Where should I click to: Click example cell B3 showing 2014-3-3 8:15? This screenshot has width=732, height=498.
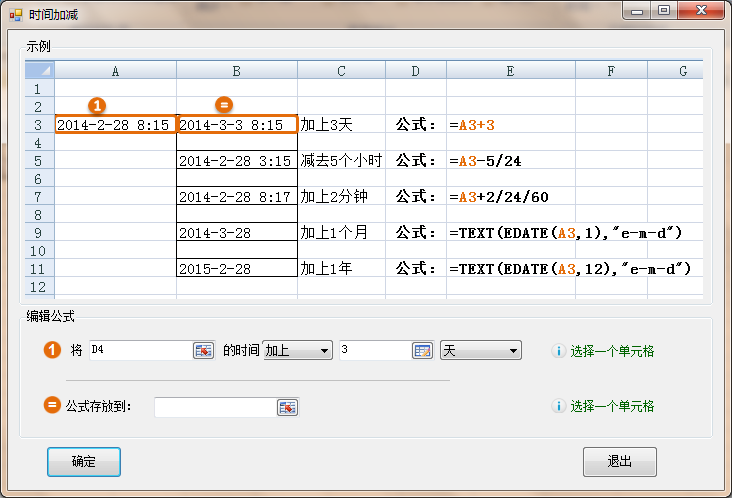236,125
